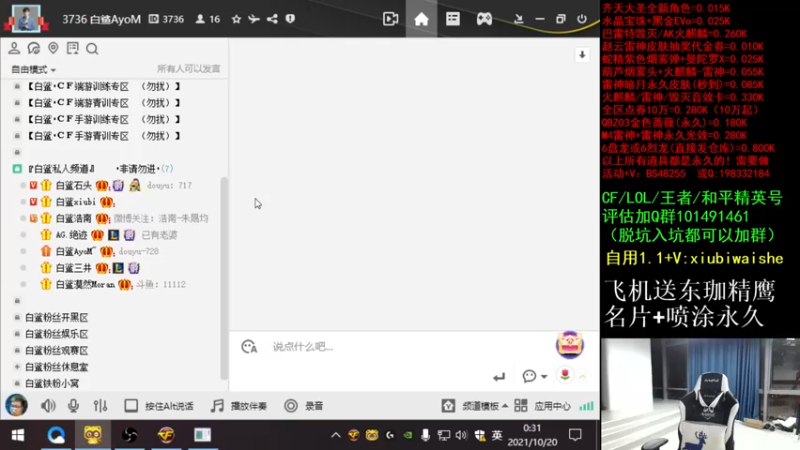Image resolution: width=800 pixels, height=450 pixels.
Task: Show hidden tray icons caret
Action: pyautogui.click(x=335, y=435)
